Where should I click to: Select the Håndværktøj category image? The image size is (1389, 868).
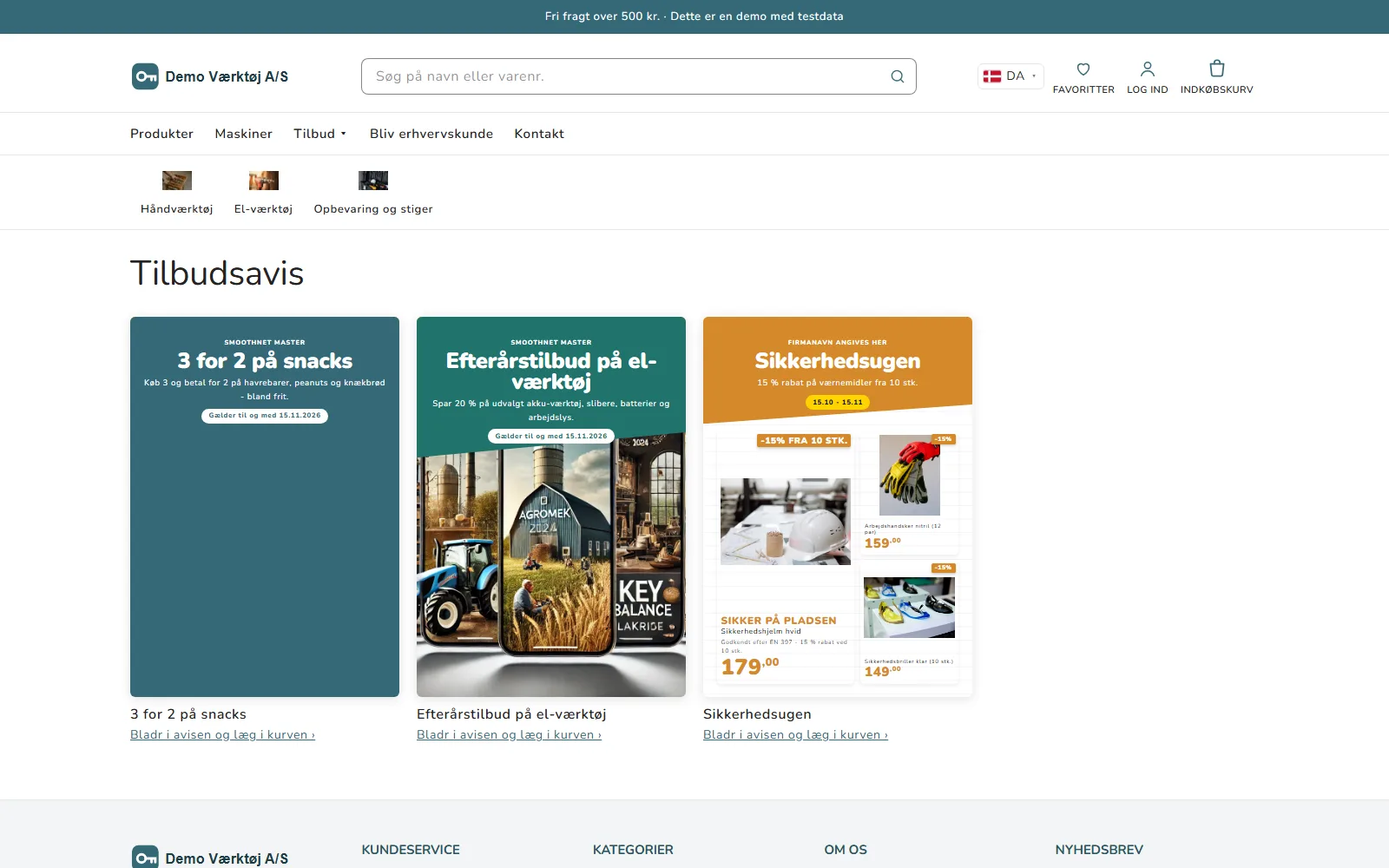click(x=177, y=180)
